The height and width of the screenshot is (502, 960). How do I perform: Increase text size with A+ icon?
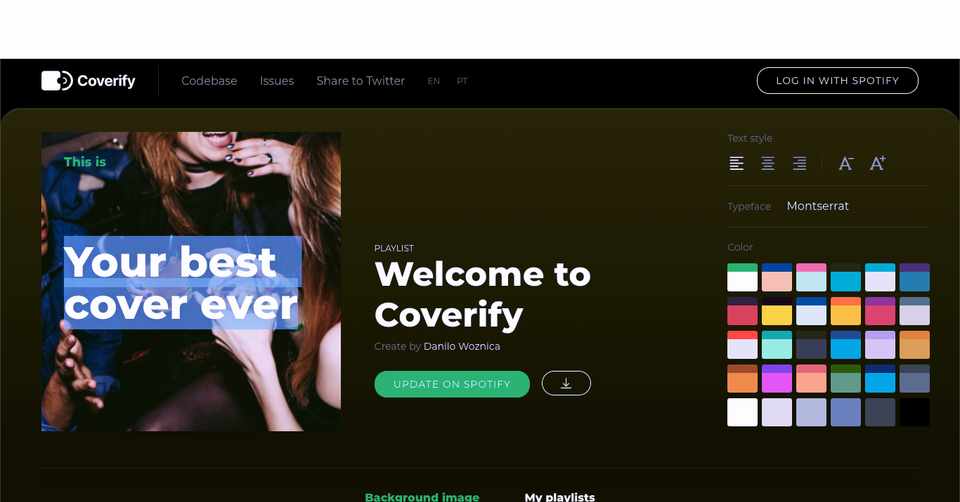tap(878, 163)
